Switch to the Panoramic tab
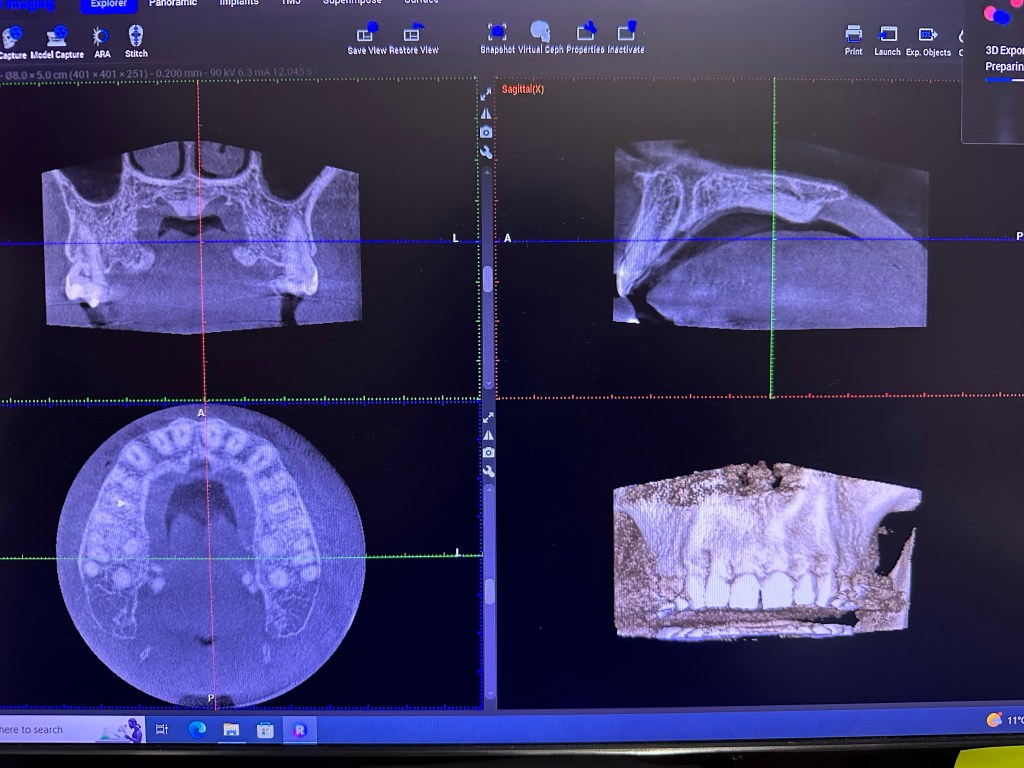Viewport: 1024px width, 768px height. 173,3
